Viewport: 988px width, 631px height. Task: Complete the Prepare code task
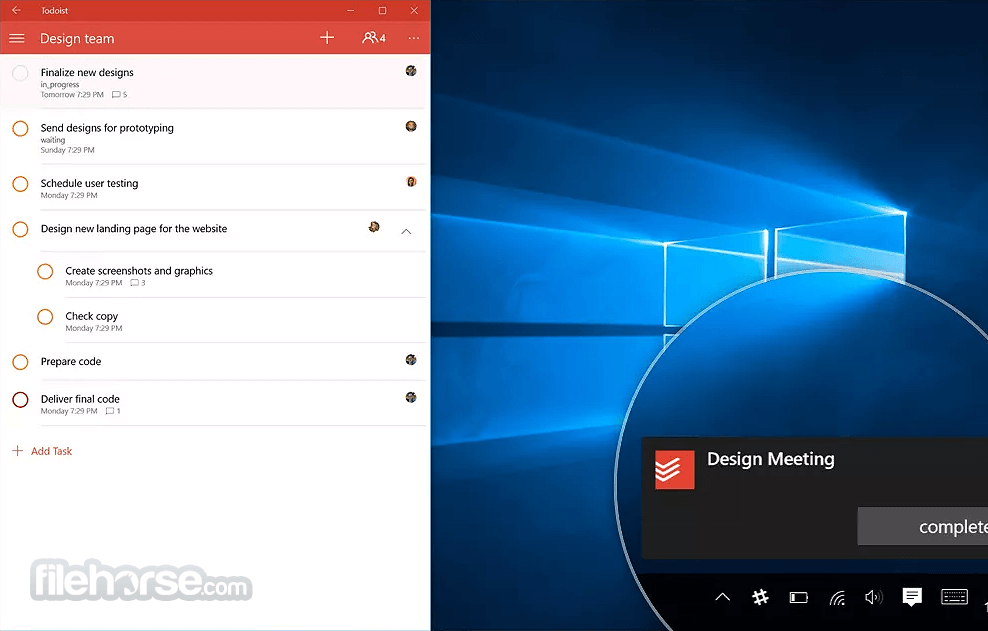(20, 362)
